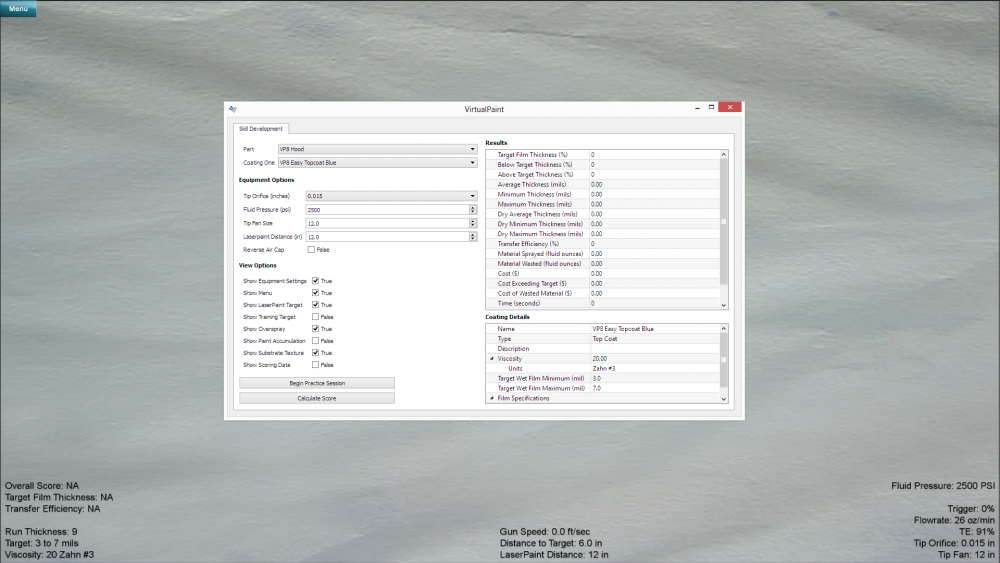Image resolution: width=1000 pixels, height=563 pixels.
Task: Uncheck the Show Overspray checkbox
Action: 315,329
